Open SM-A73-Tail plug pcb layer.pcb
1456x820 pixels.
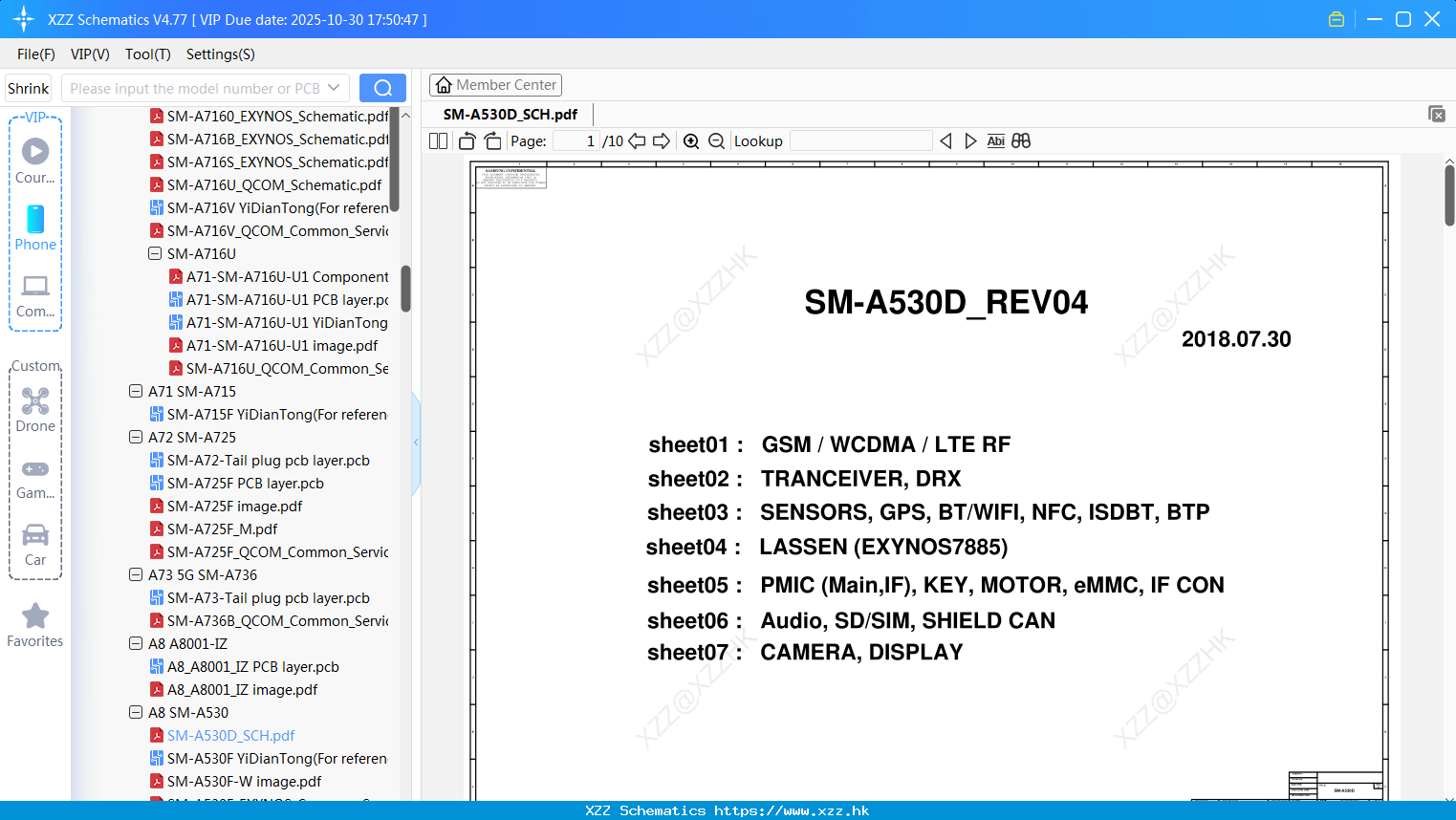(259, 597)
